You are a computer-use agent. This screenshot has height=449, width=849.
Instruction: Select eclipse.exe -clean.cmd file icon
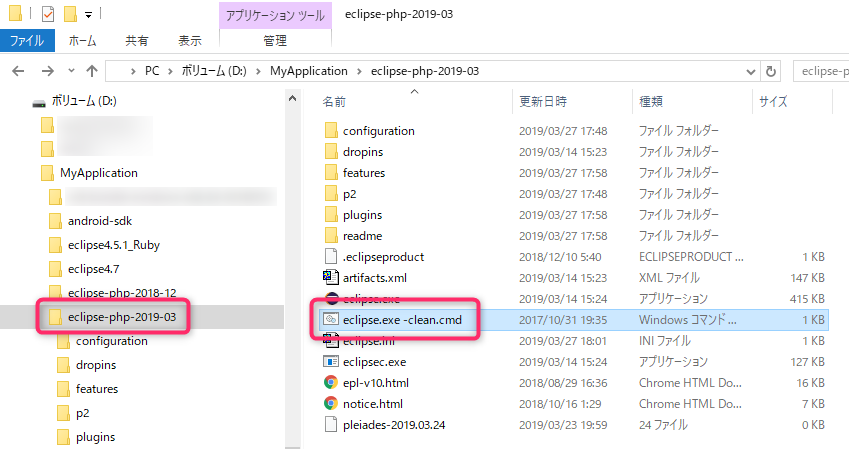click(331, 320)
